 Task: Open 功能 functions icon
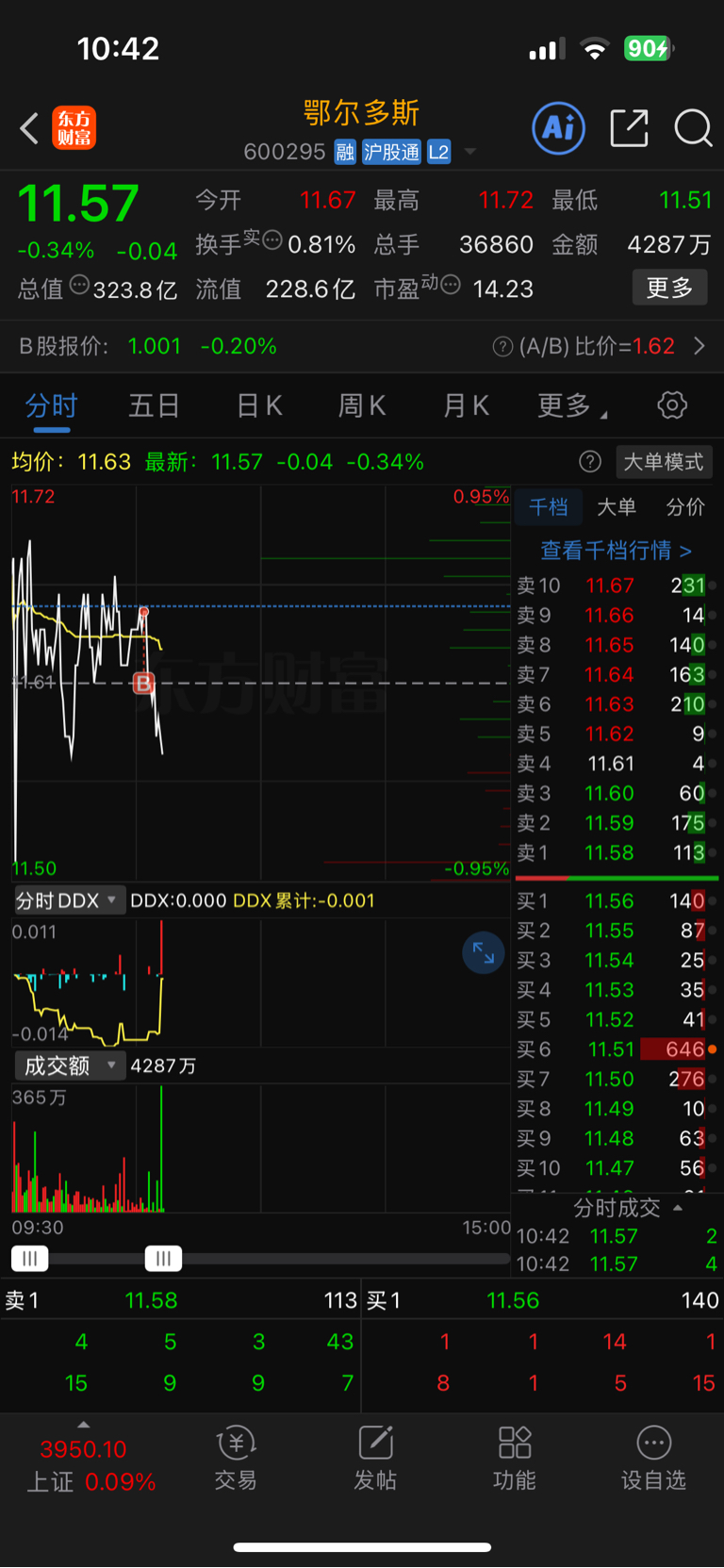pos(515,1458)
